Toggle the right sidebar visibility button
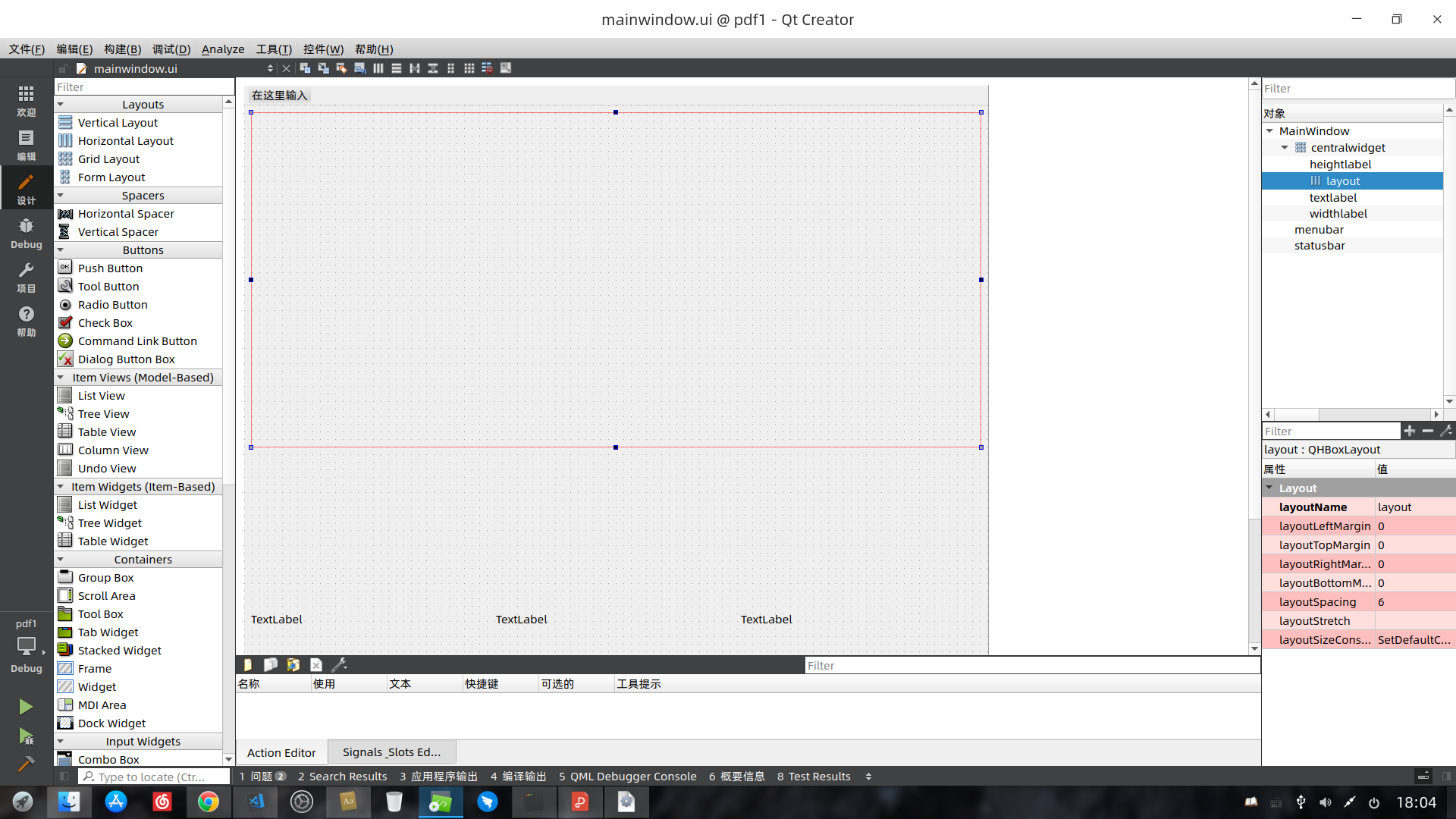1456x819 pixels. tap(1446, 777)
